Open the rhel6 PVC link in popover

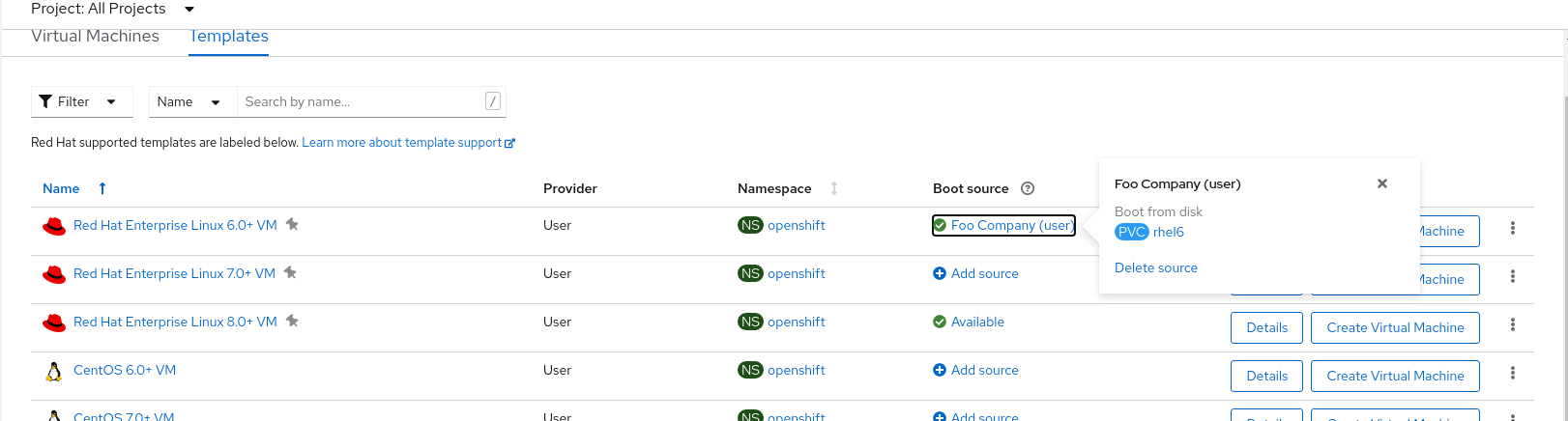1169,232
